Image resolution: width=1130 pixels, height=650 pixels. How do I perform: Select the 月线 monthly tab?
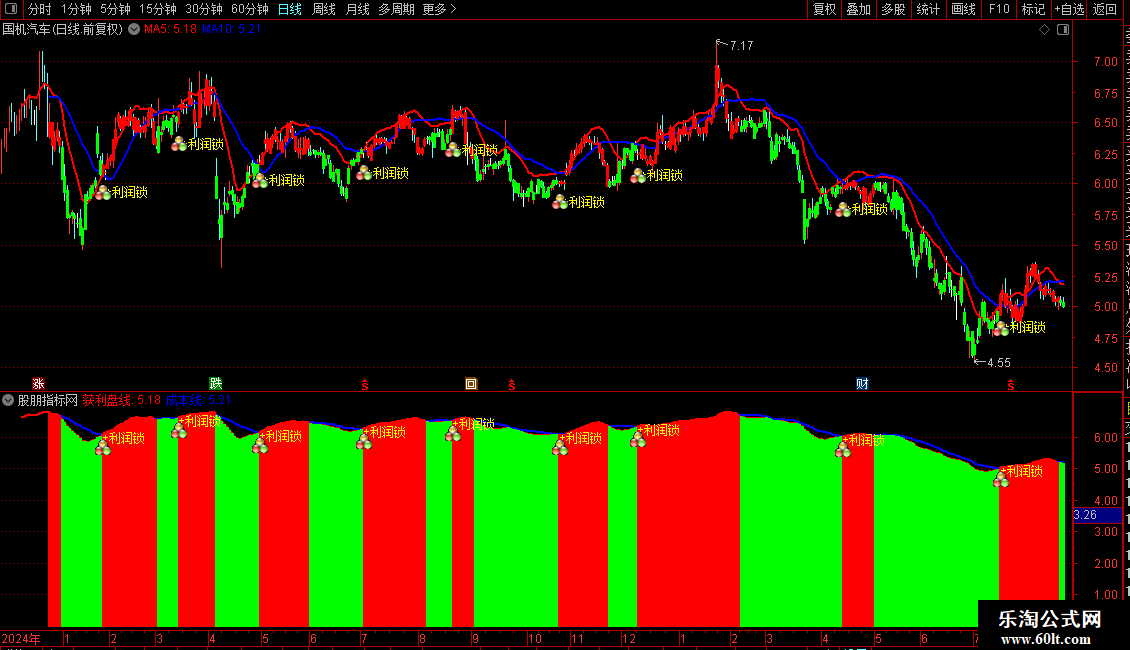(x=357, y=9)
